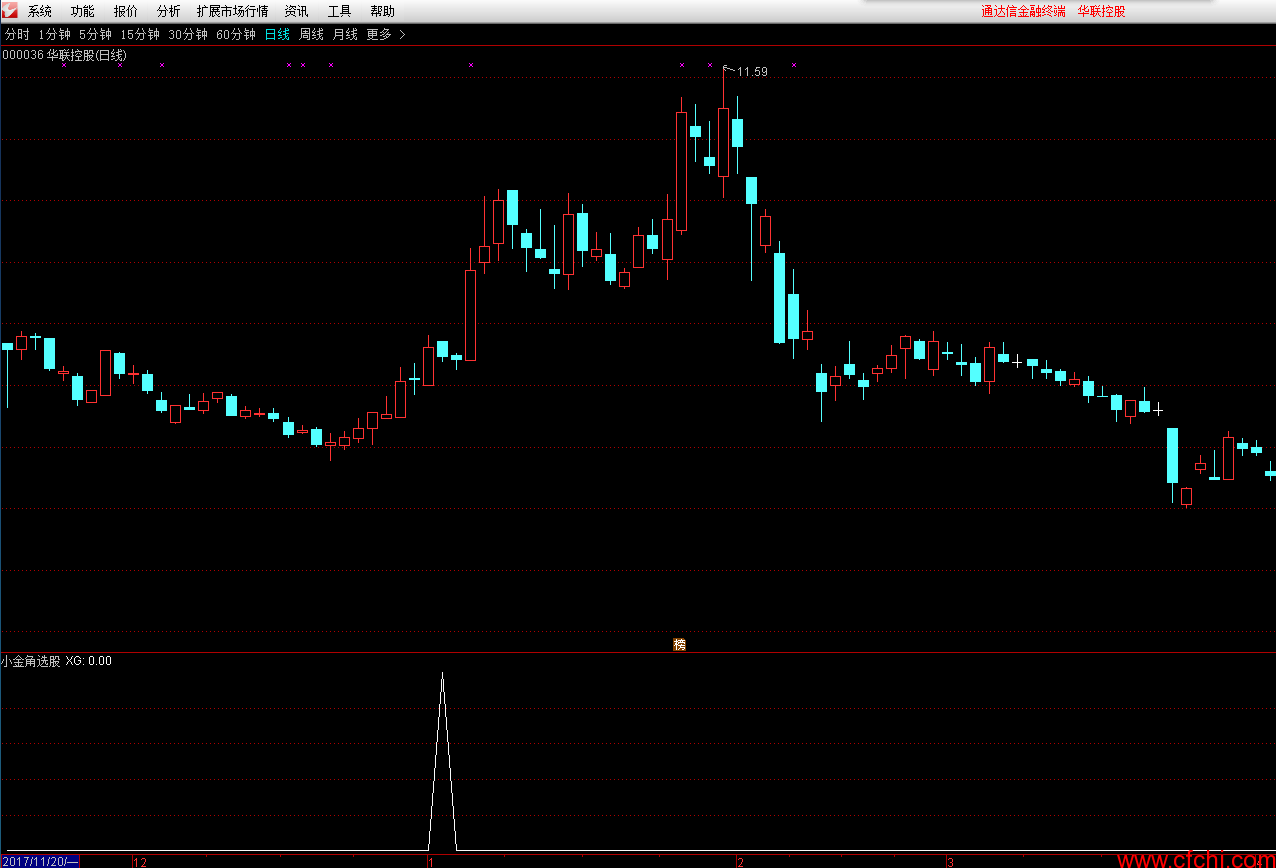Select the 日线 daily period tab
Image resolution: width=1276 pixels, height=868 pixels.
(x=277, y=34)
